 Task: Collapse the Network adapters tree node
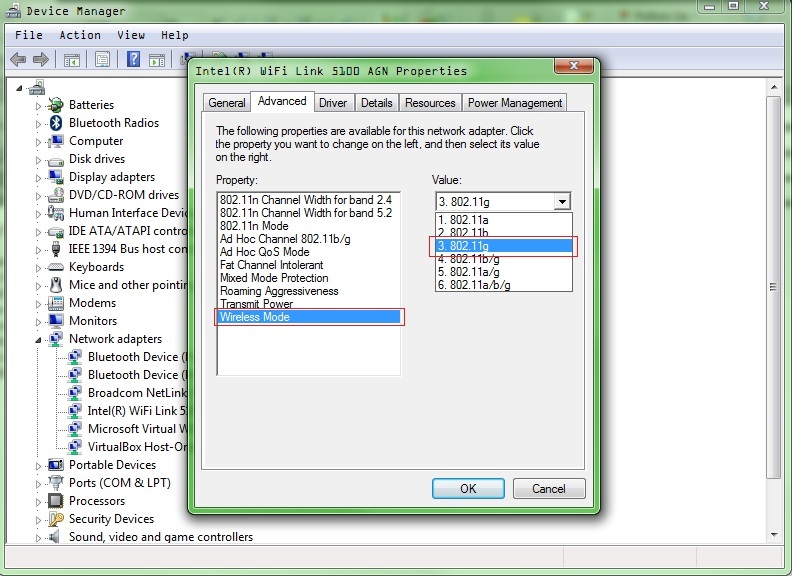click(39, 339)
